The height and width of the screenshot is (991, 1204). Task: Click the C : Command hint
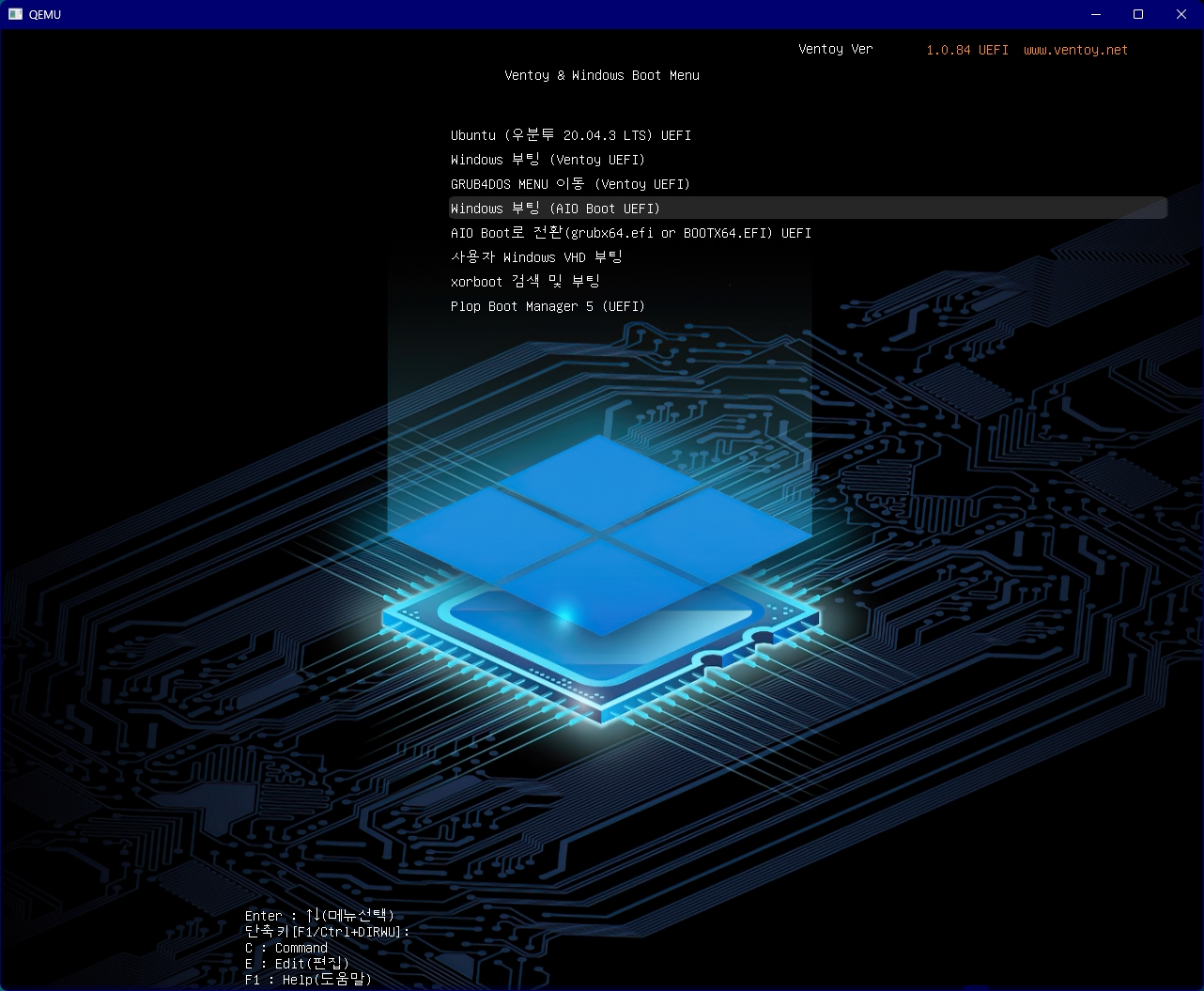286,948
